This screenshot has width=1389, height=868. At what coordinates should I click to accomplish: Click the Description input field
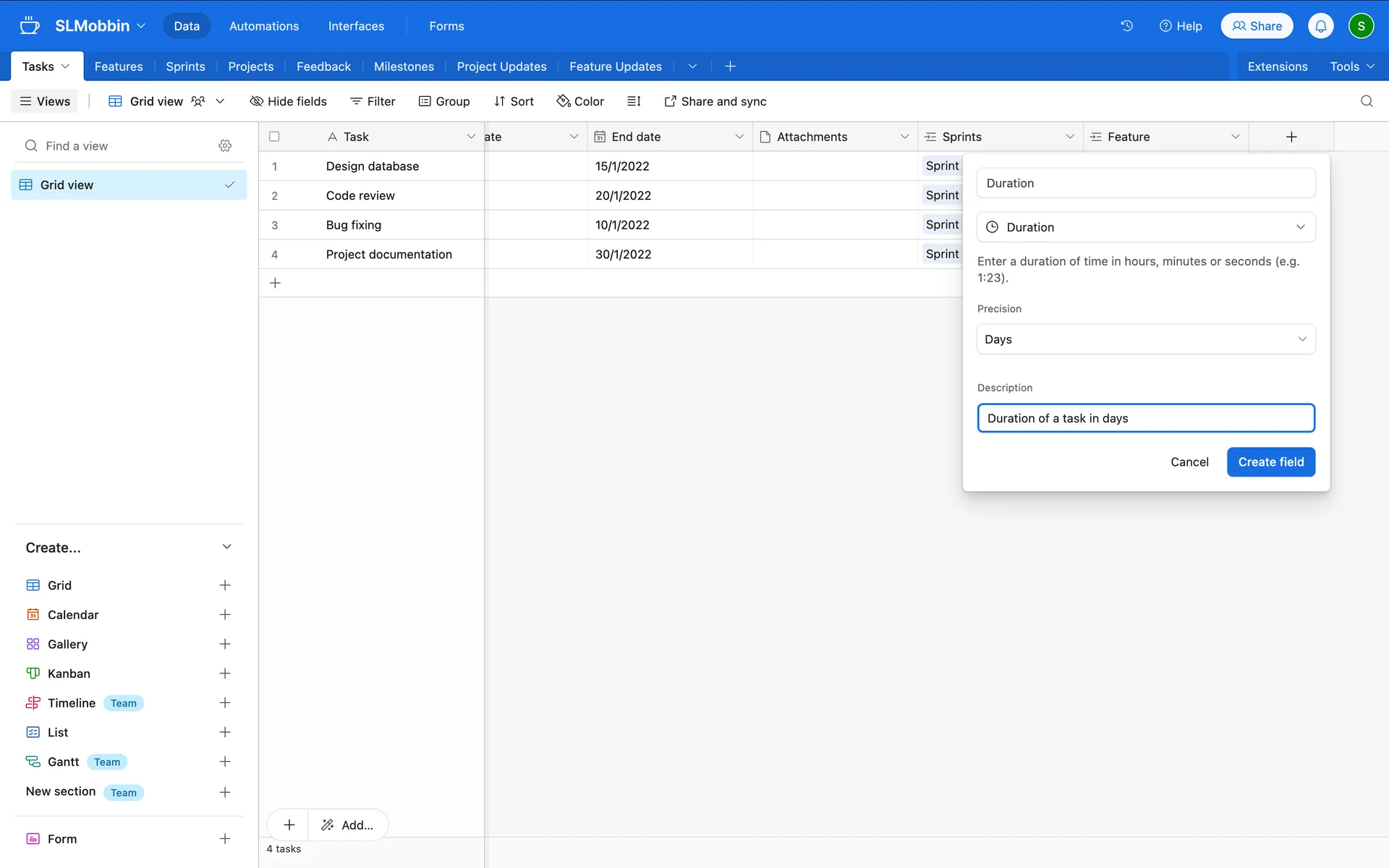[1145, 418]
